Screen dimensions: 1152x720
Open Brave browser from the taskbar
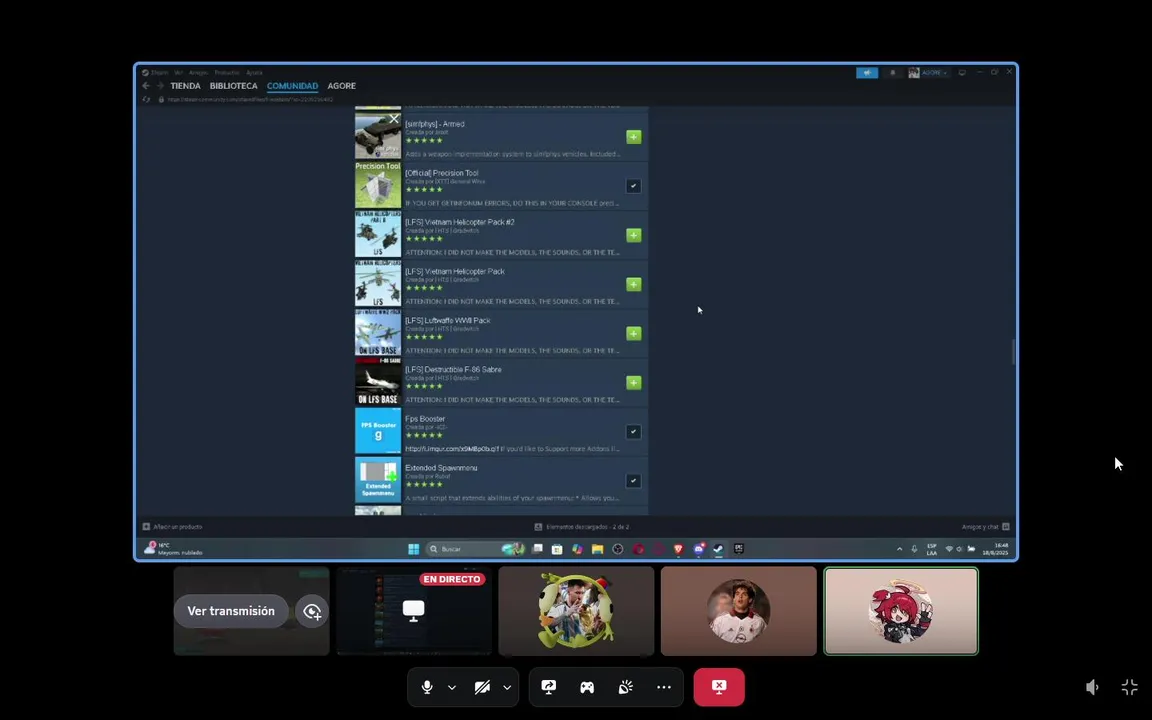(678, 549)
